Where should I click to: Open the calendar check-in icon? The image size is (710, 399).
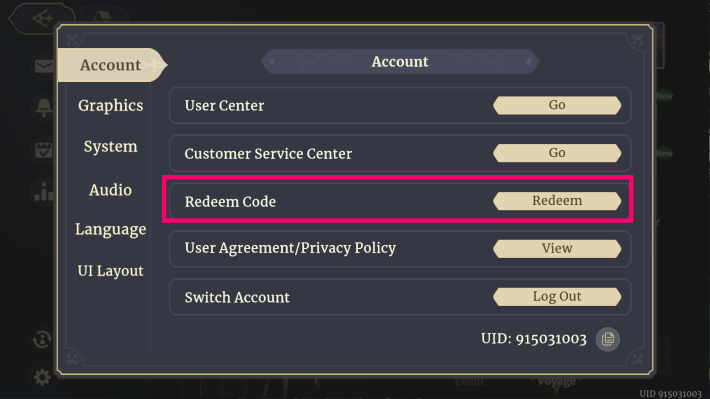tap(43, 149)
